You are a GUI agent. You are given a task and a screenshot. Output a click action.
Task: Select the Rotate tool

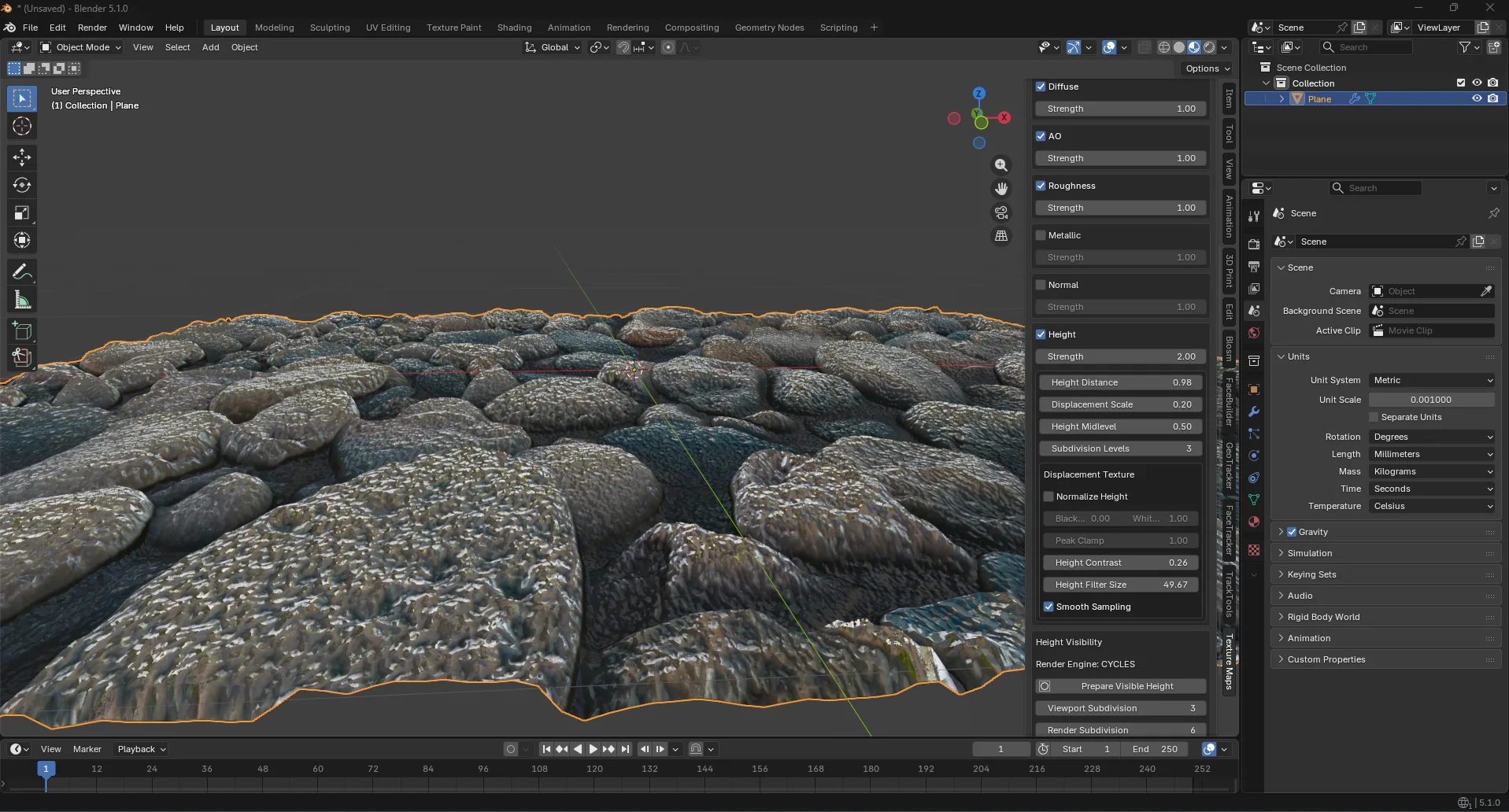(22, 185)
